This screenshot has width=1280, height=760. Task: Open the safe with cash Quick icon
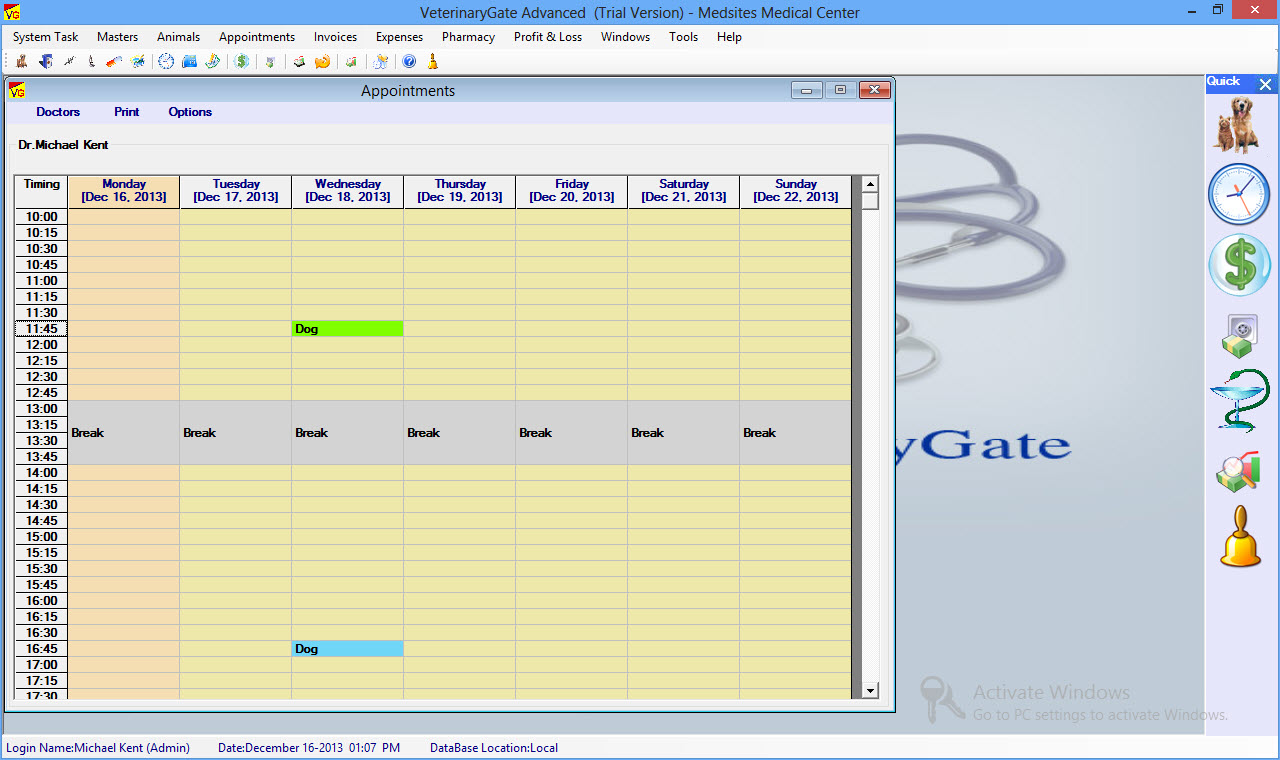pos(1238,336)
